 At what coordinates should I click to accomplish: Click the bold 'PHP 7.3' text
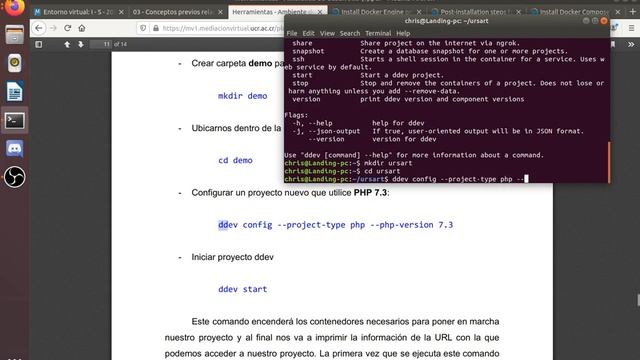pos(370,193)
